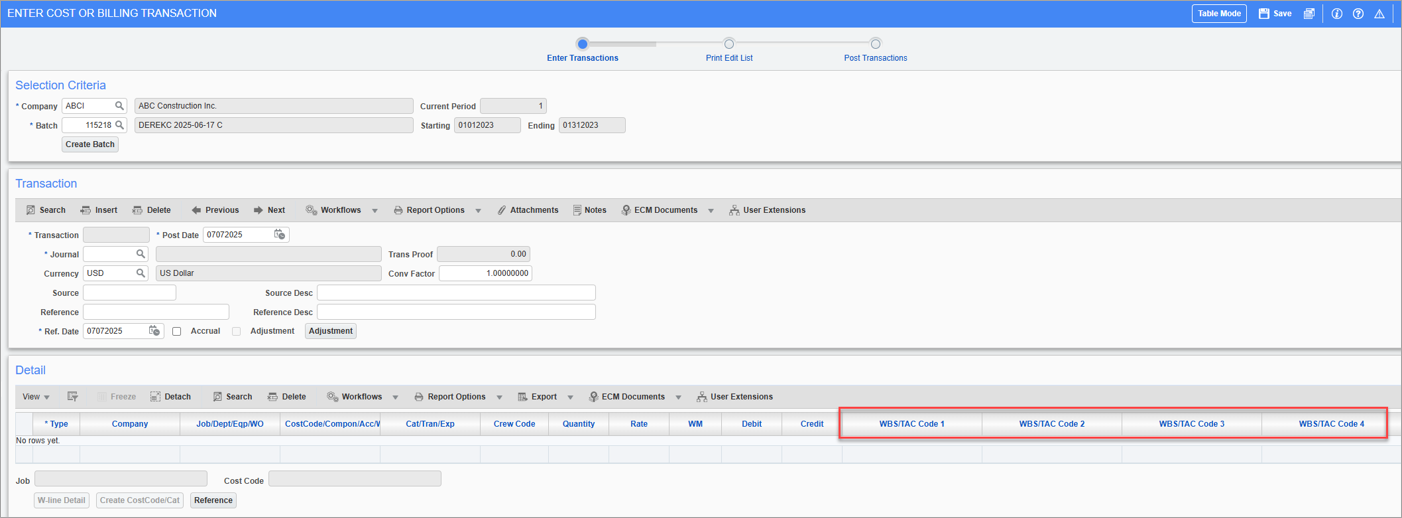Click the Adjustment button
The width and height of the screenshot is (1402, 518).
330,331
